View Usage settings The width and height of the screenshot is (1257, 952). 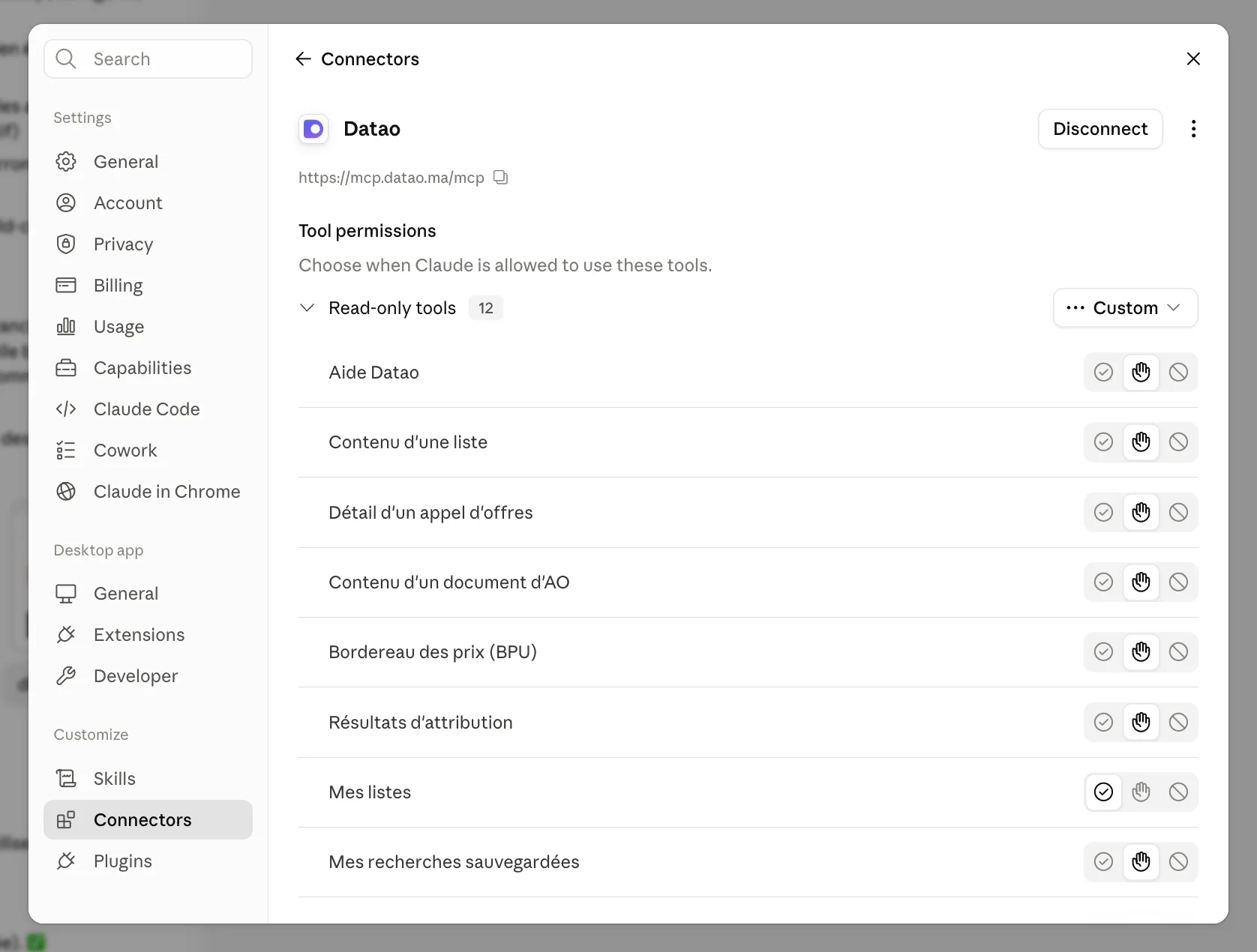click(x=148, y=327)
